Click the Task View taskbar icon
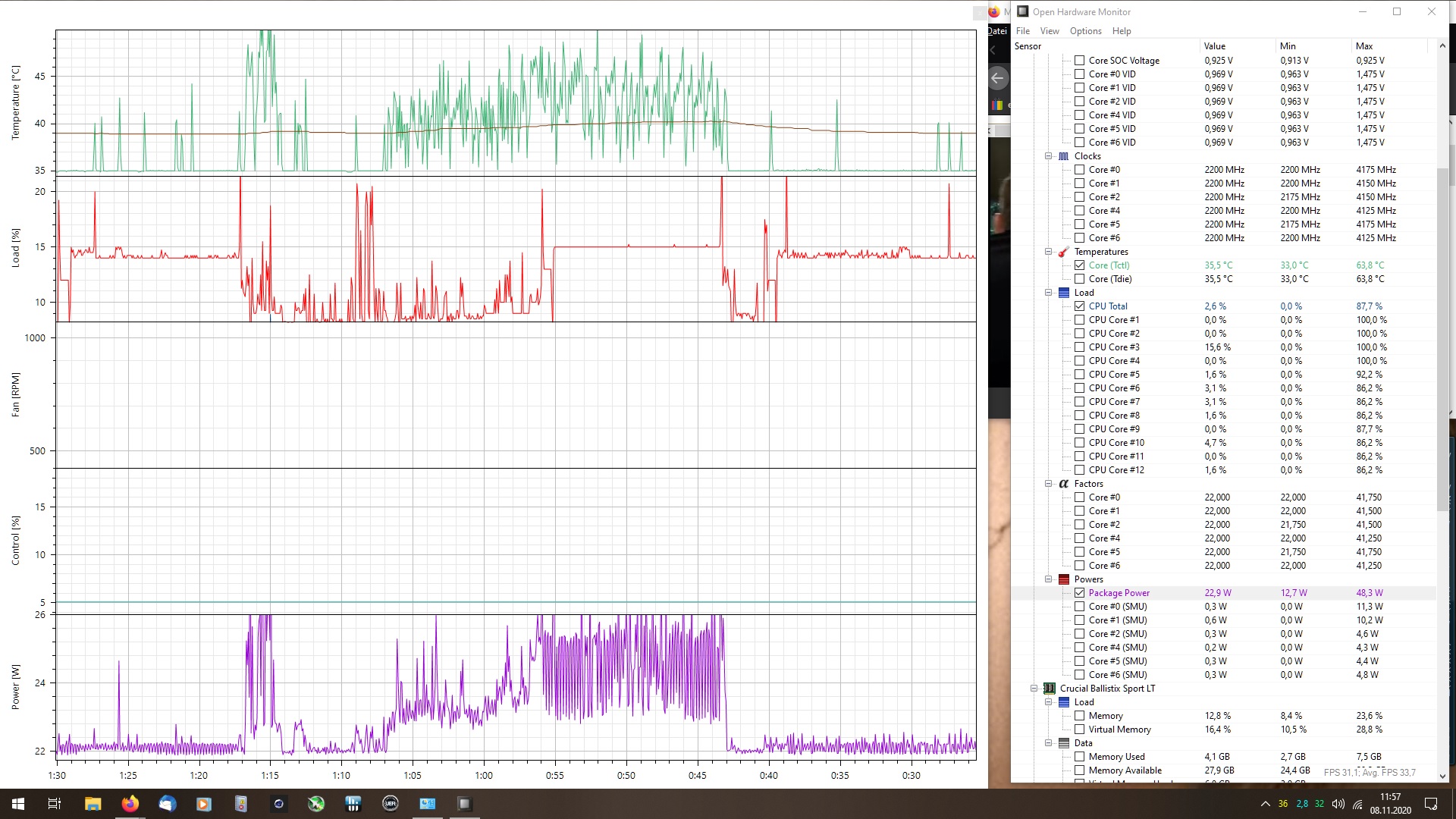Screen dimensions: 1456x819 tap(55, 804)
